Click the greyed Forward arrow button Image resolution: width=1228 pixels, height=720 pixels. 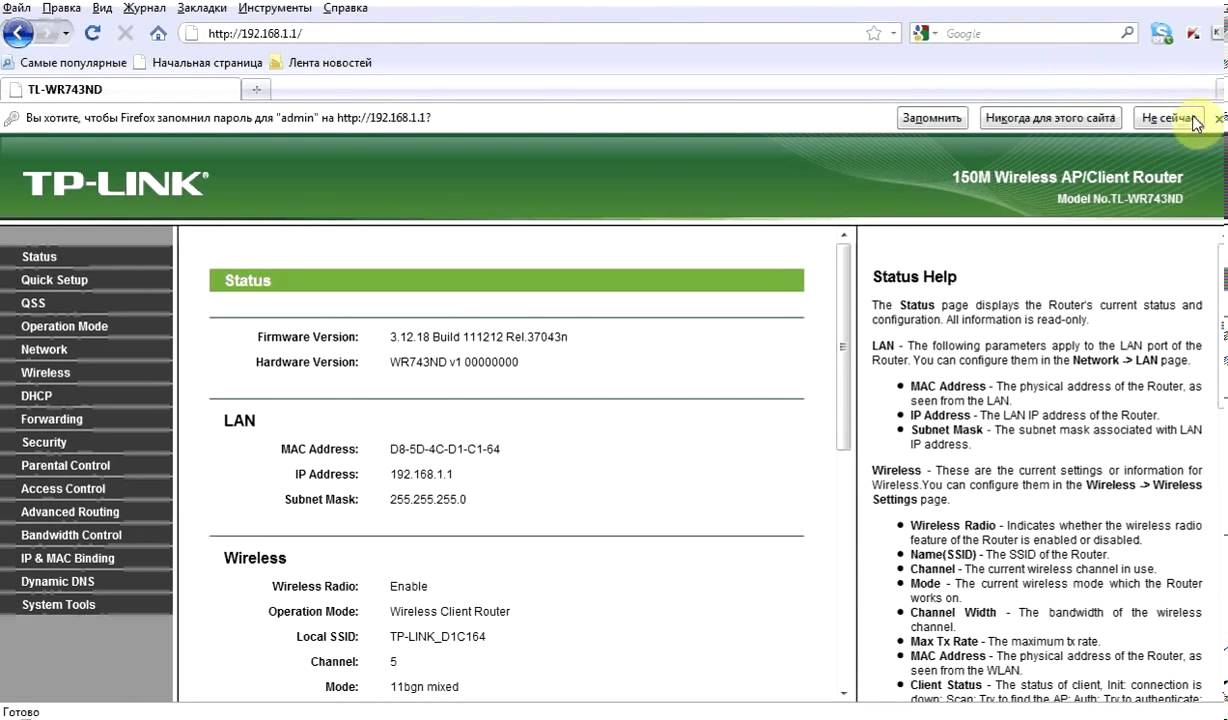pyautogui.click(x=47, y=33)
